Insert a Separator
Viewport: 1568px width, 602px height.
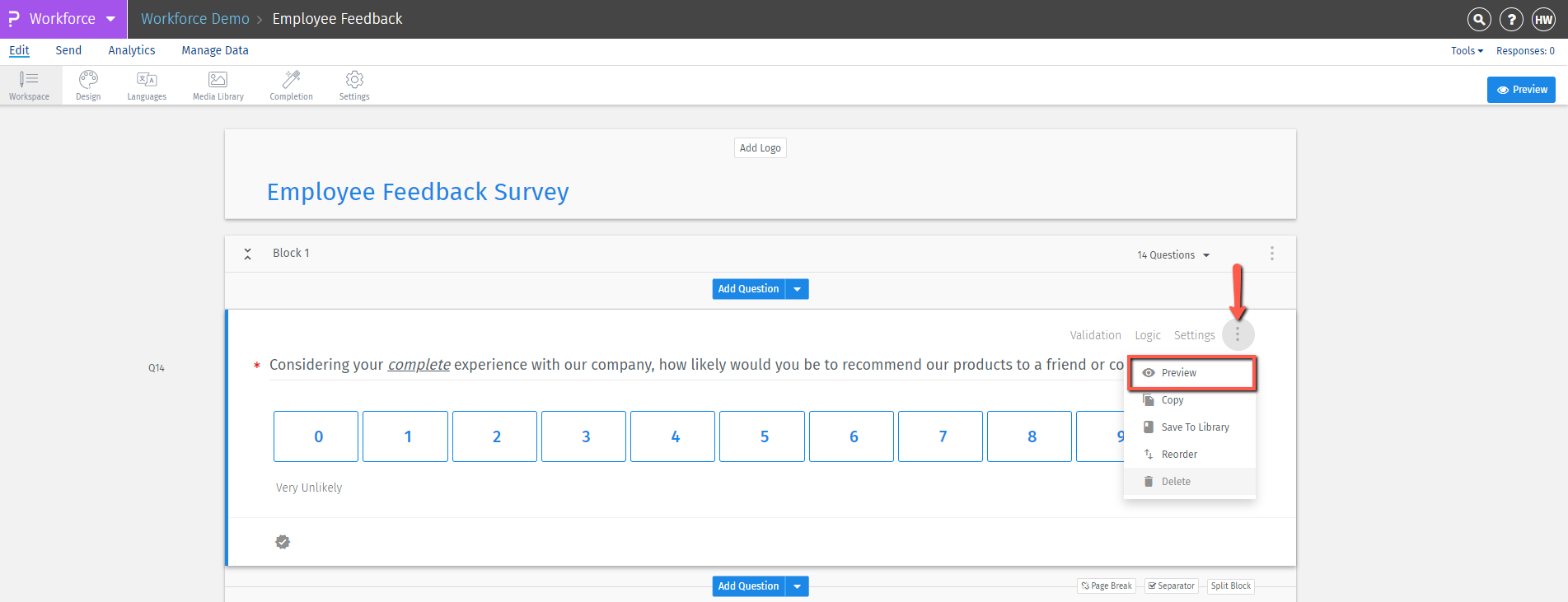coord(1171,586)
